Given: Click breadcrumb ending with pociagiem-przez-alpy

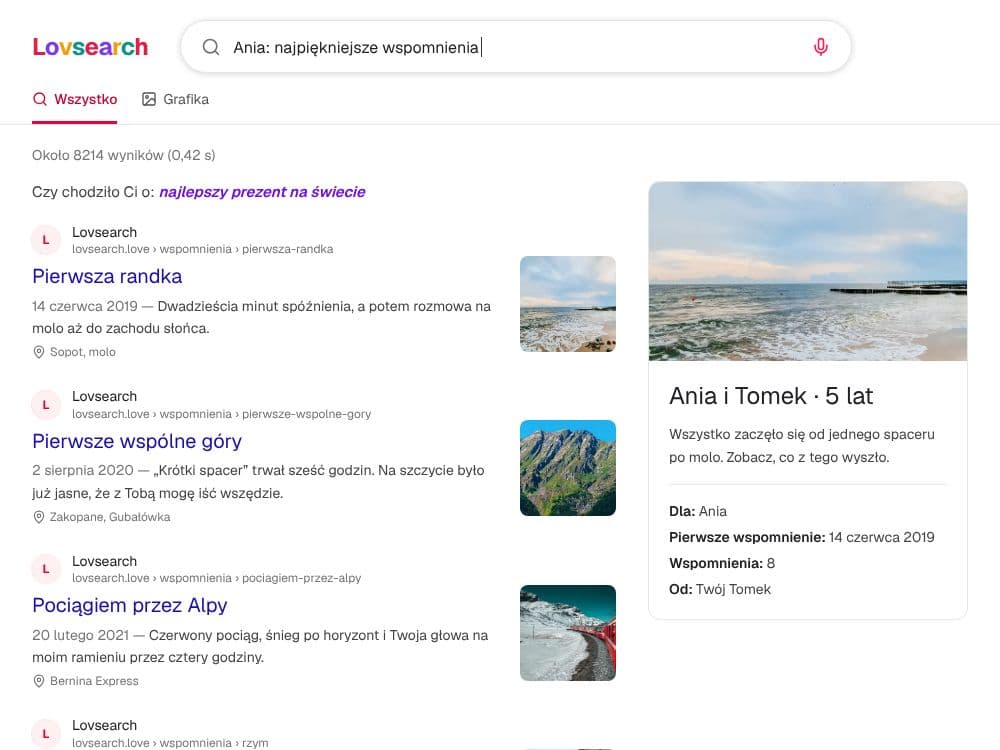Looking at the screenshot, I should (x=216, y=578).
